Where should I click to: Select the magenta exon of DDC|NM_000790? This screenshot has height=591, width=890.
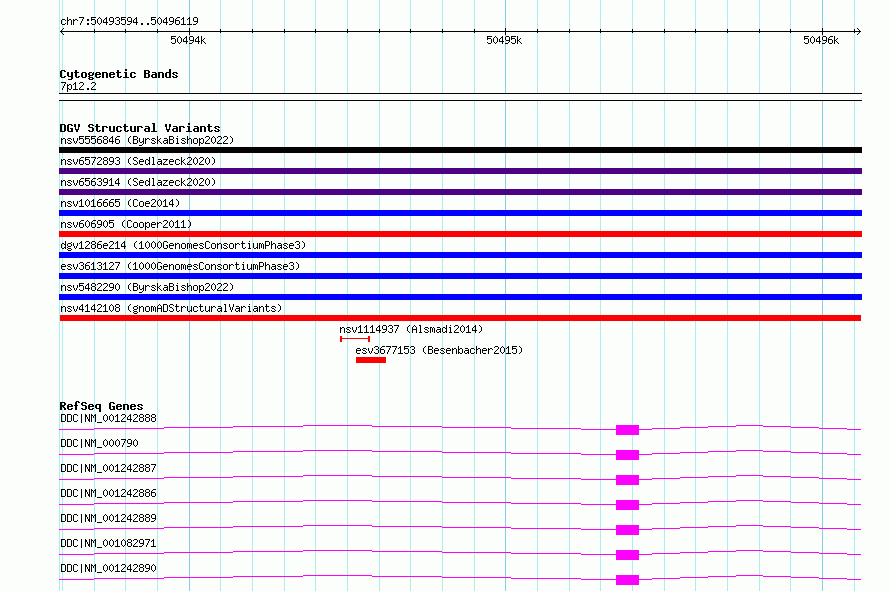click(x=627, y=455)
